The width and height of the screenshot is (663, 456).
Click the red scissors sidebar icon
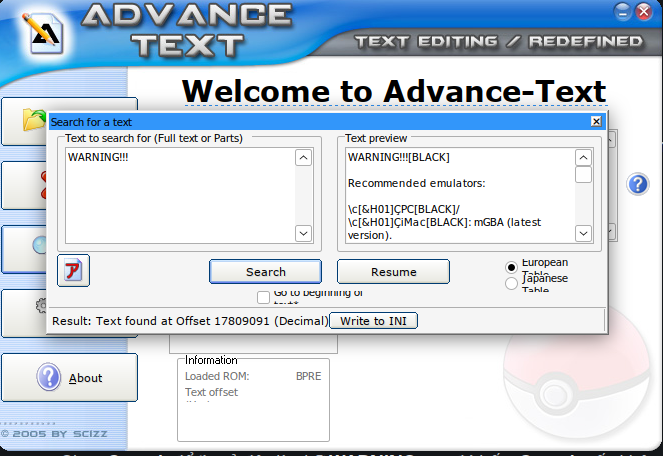click(x=44, y=185)
